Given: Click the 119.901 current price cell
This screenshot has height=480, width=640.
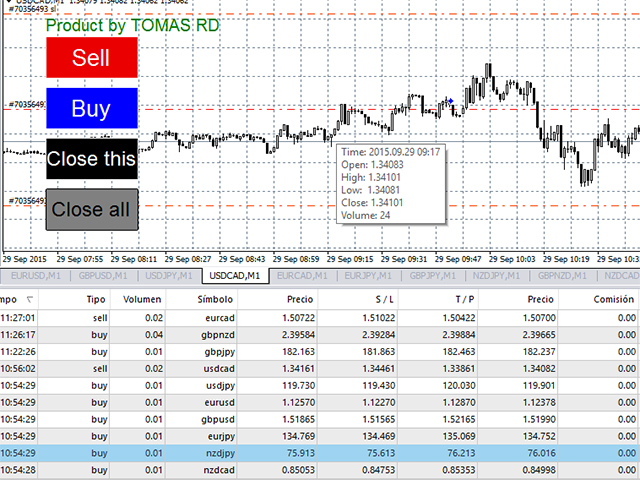Looking at the screenshot, I should point(539,386).
